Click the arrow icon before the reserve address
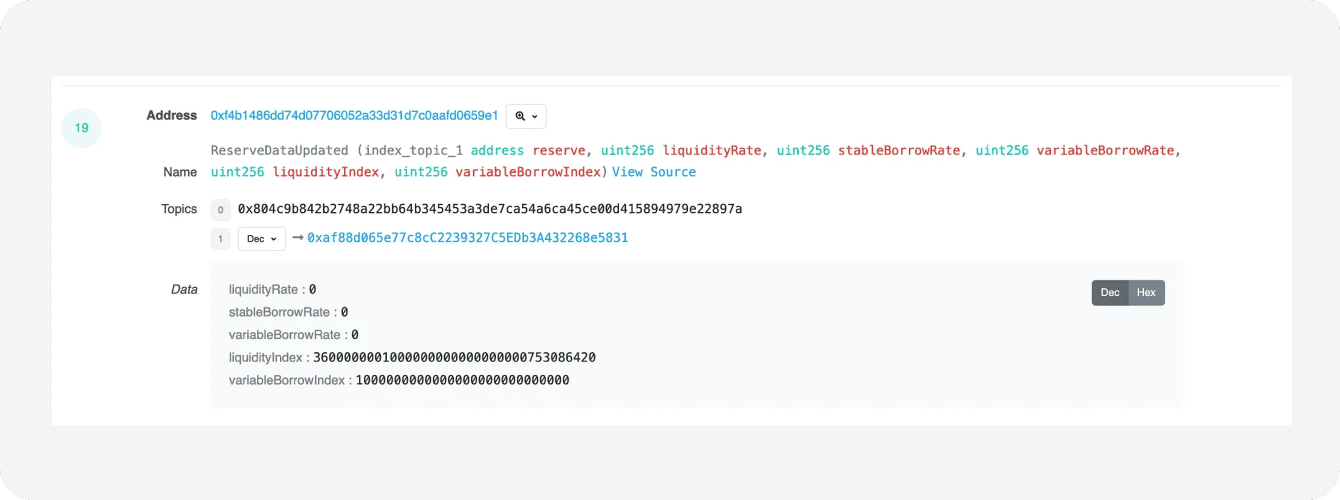1340x500 pixels. click(x=297, y=238)
